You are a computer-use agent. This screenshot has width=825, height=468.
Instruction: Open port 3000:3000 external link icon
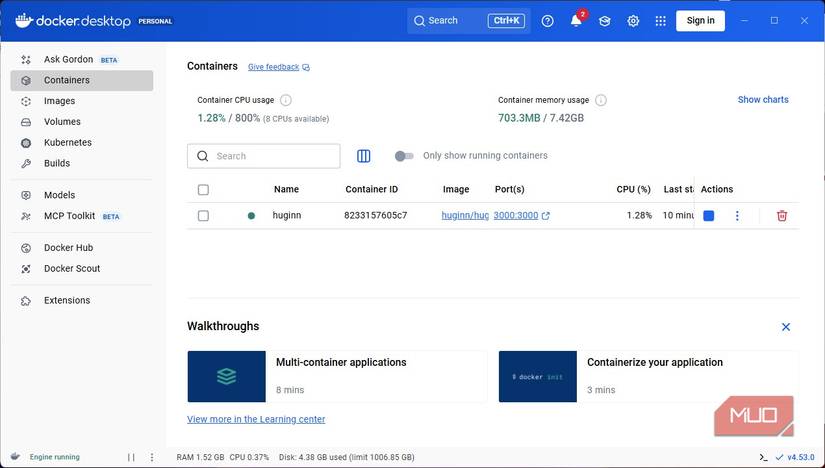(546, 215)
